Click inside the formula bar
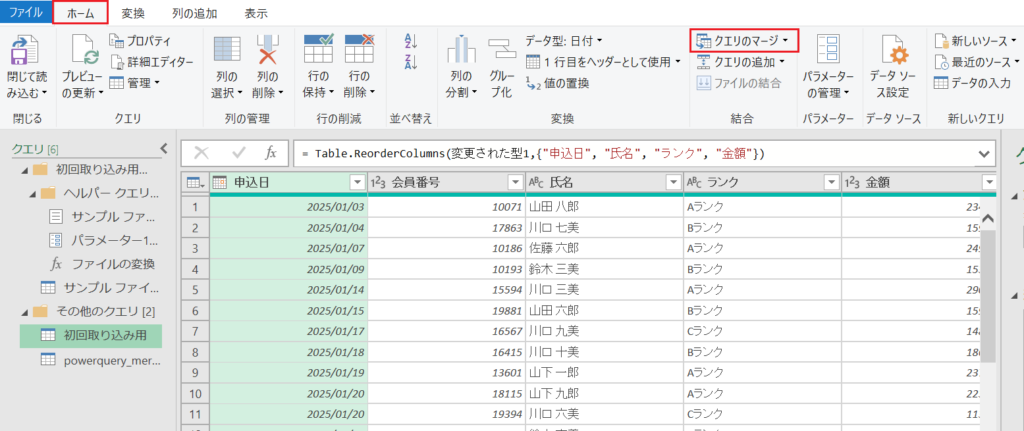Image resolution: width=1024 pixels, height=431 pixels. (x=633, y=154)
